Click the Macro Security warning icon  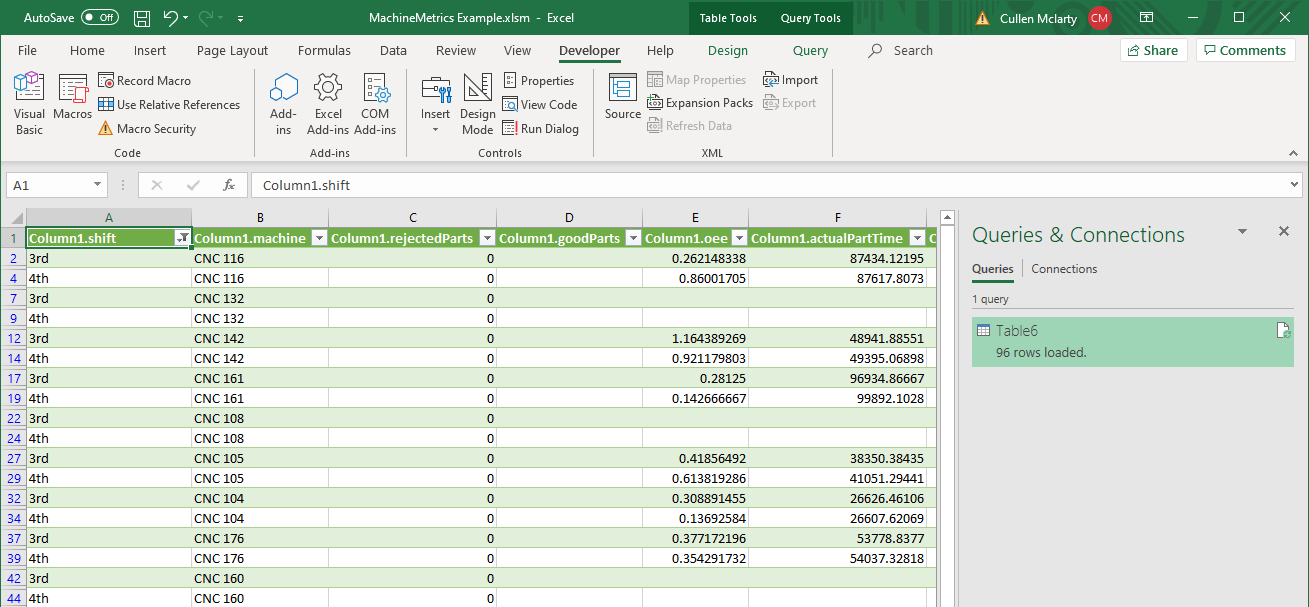pos(106,129)
